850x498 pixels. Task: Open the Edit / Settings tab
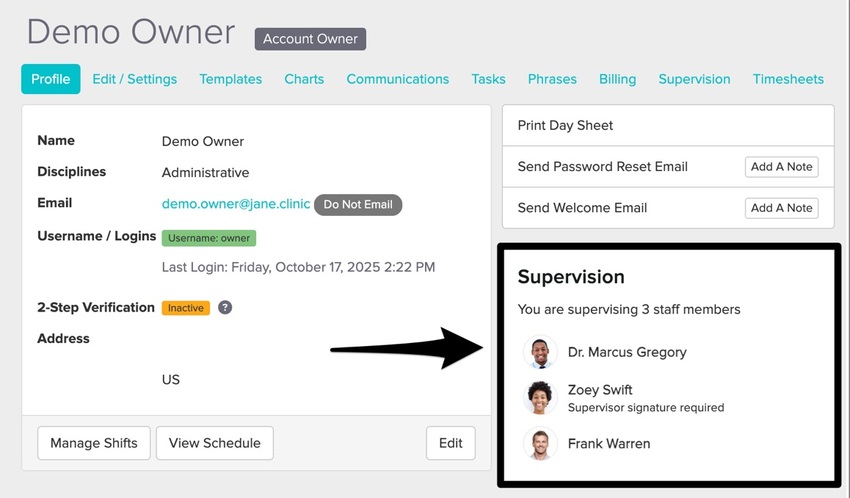pos(134,79)
